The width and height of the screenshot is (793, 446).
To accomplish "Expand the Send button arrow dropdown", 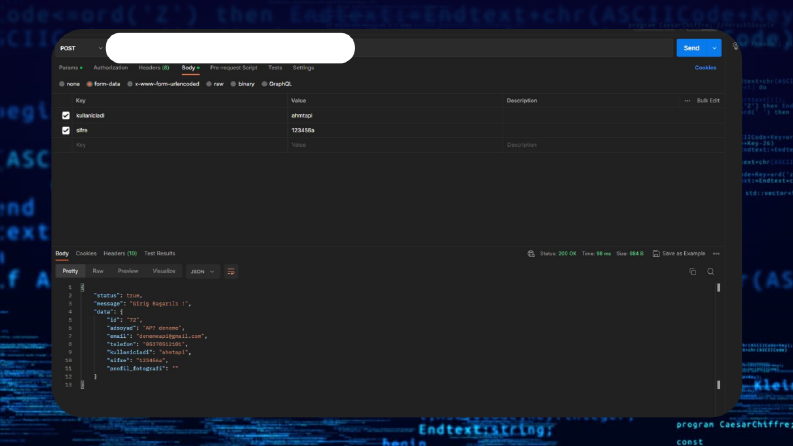I will pyautogui.click(x=714, y=48).
